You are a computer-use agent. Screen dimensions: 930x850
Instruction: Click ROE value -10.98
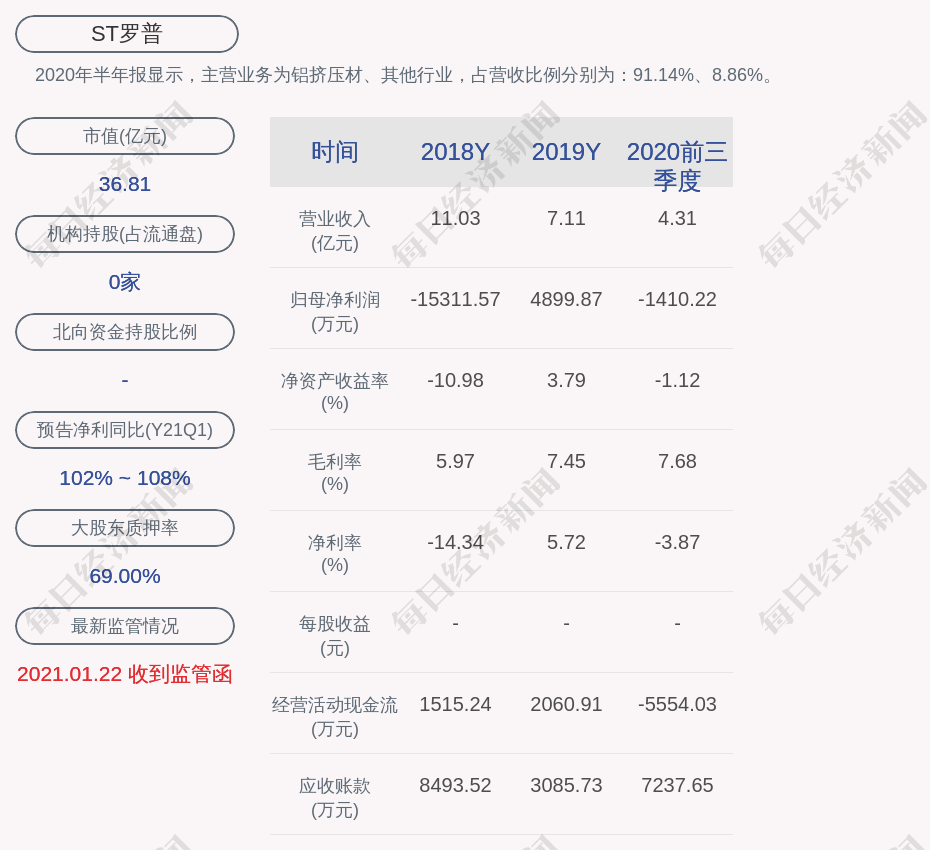click(456, 380)
